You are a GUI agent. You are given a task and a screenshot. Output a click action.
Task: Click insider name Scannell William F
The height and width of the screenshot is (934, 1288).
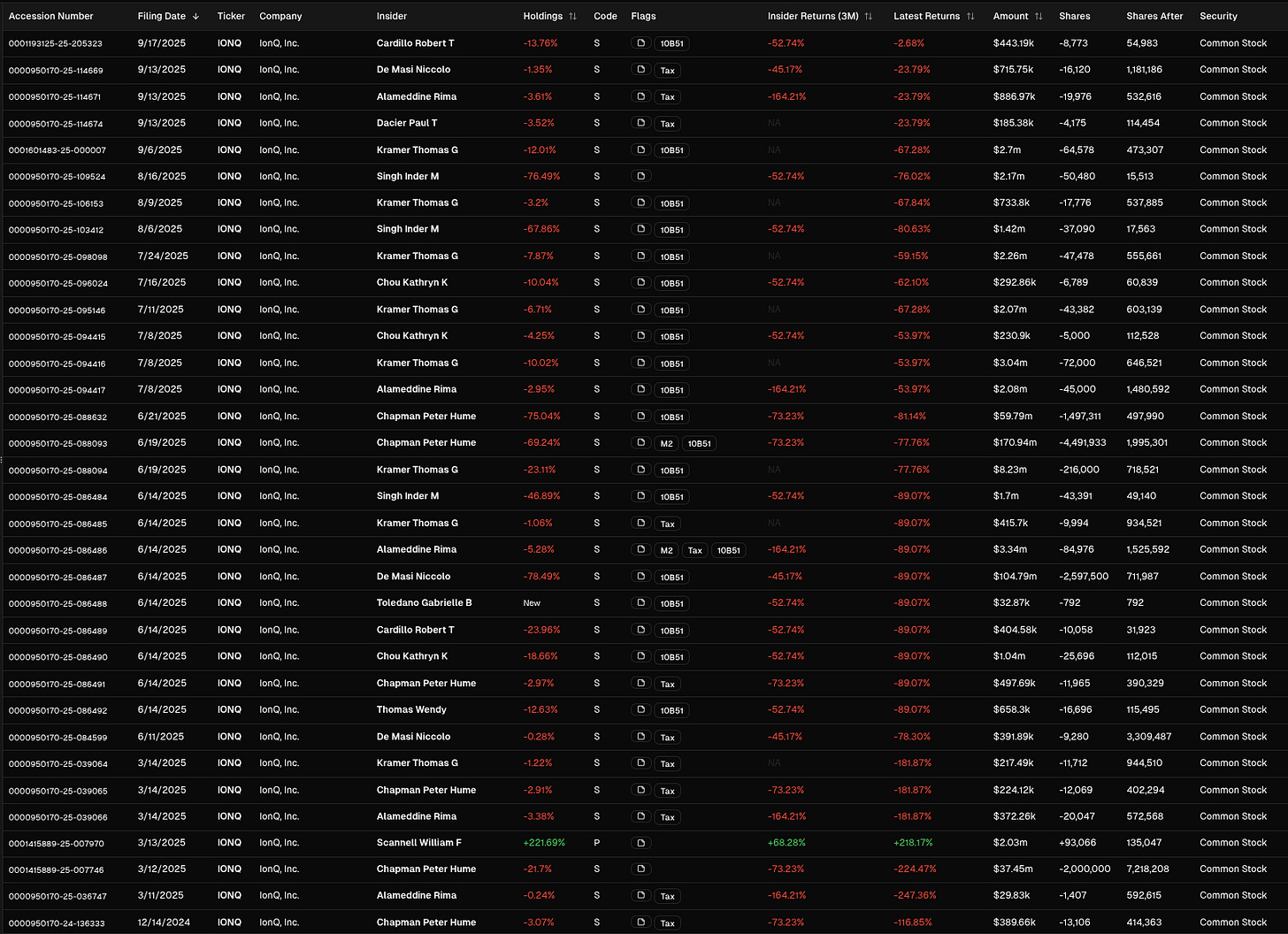[419, 843]
